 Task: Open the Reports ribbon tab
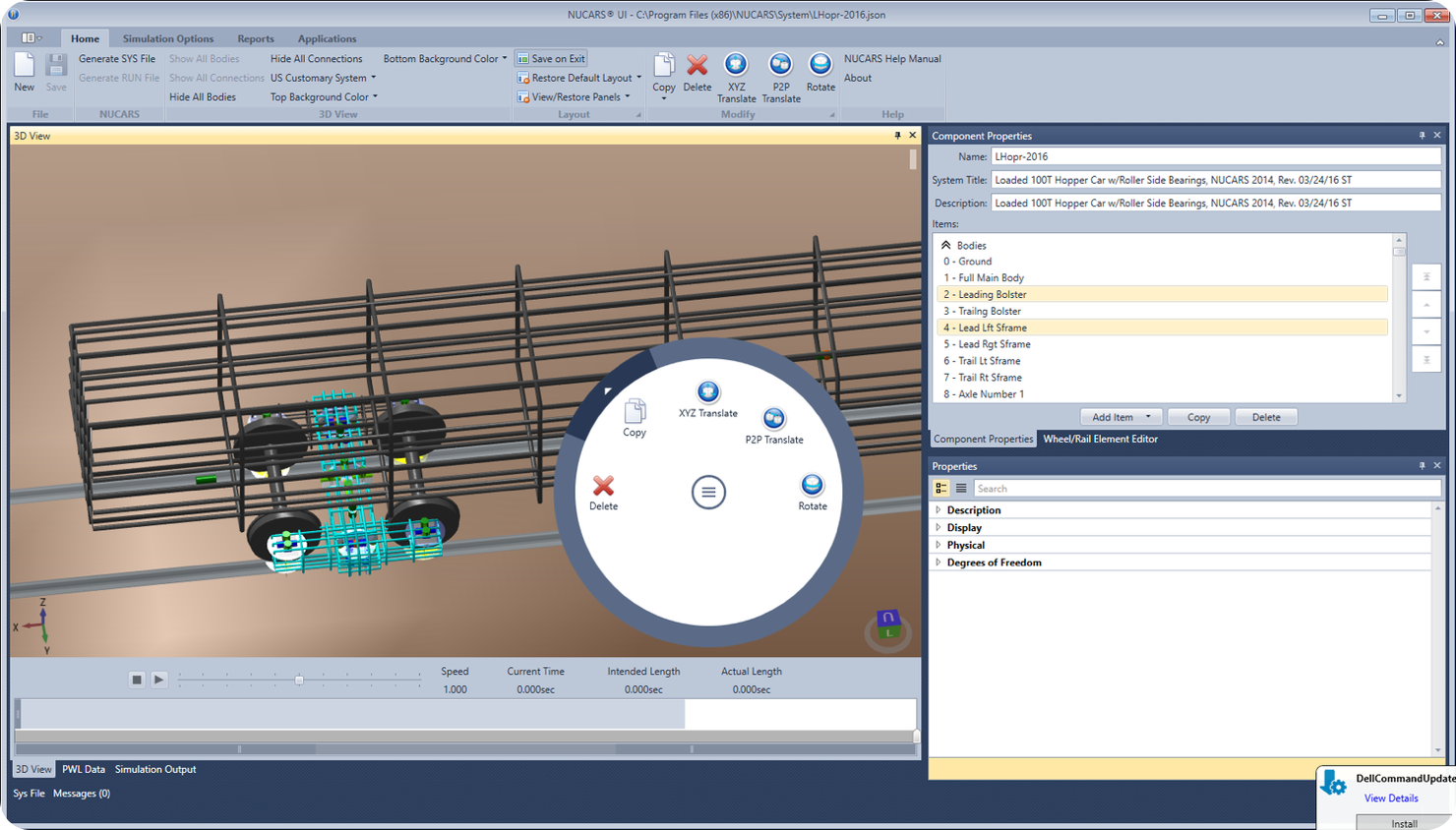[x=256, y=38]
